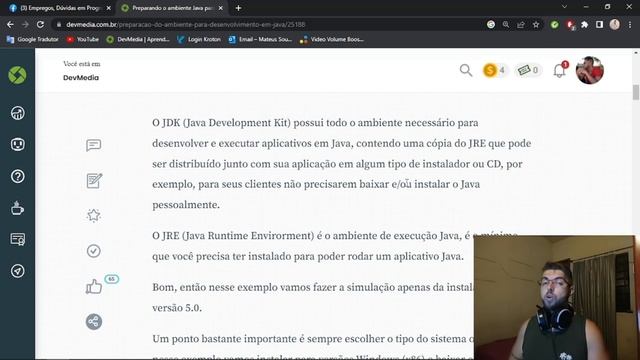Click the text 'O JDK (Java Development Kit)'
The height and width of the screenshot is (360, 640).
[x=222, y=123]
